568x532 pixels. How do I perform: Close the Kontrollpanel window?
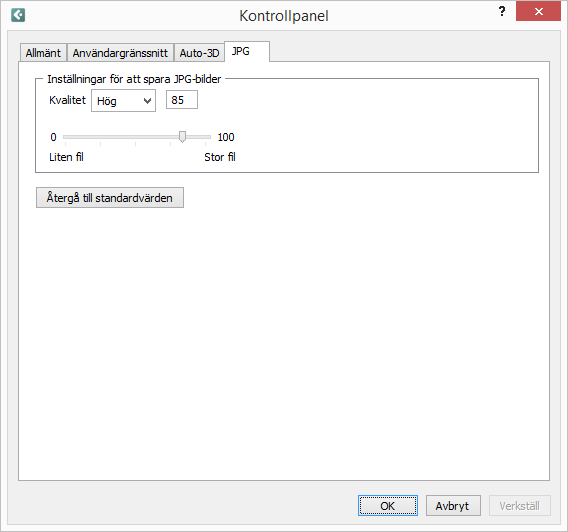[538, 11]
